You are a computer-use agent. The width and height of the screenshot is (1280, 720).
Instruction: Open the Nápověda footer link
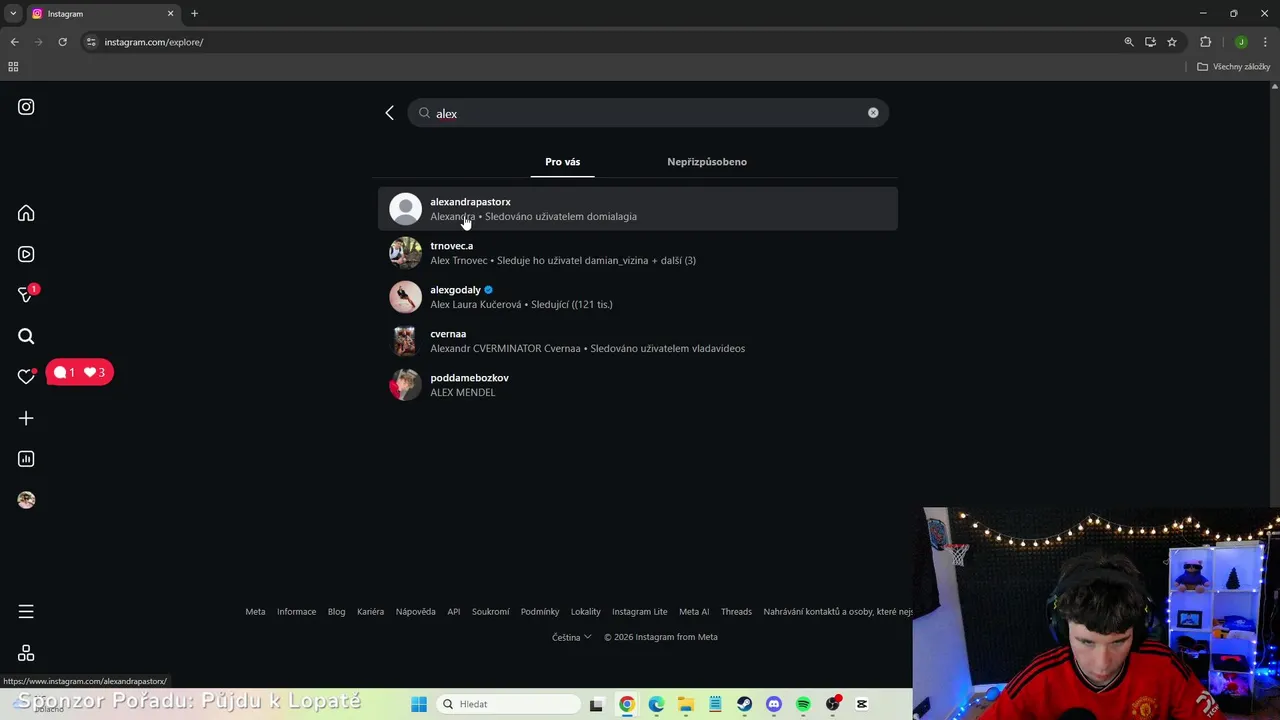tap(415, 612)
